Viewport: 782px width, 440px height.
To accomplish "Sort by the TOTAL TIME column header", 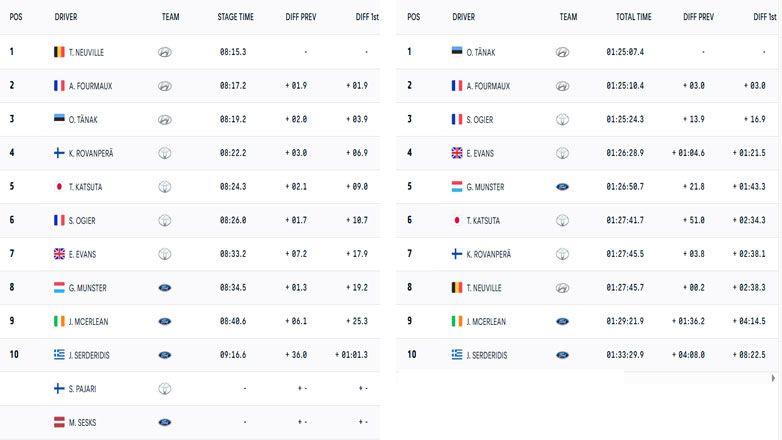I will (633, 17).
